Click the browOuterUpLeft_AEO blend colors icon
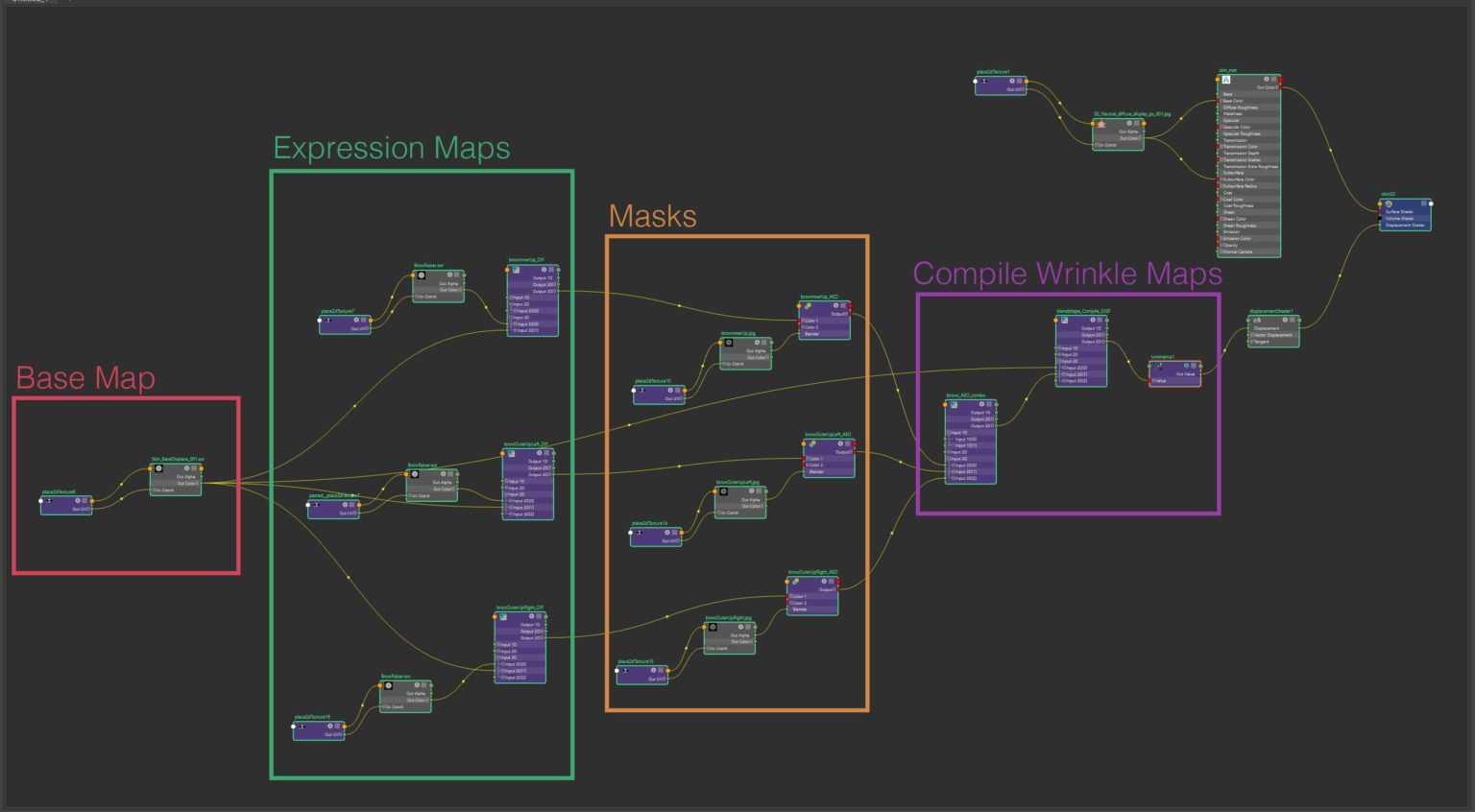This screenshot has width=1475, height=812. click(x=812, y=443)
